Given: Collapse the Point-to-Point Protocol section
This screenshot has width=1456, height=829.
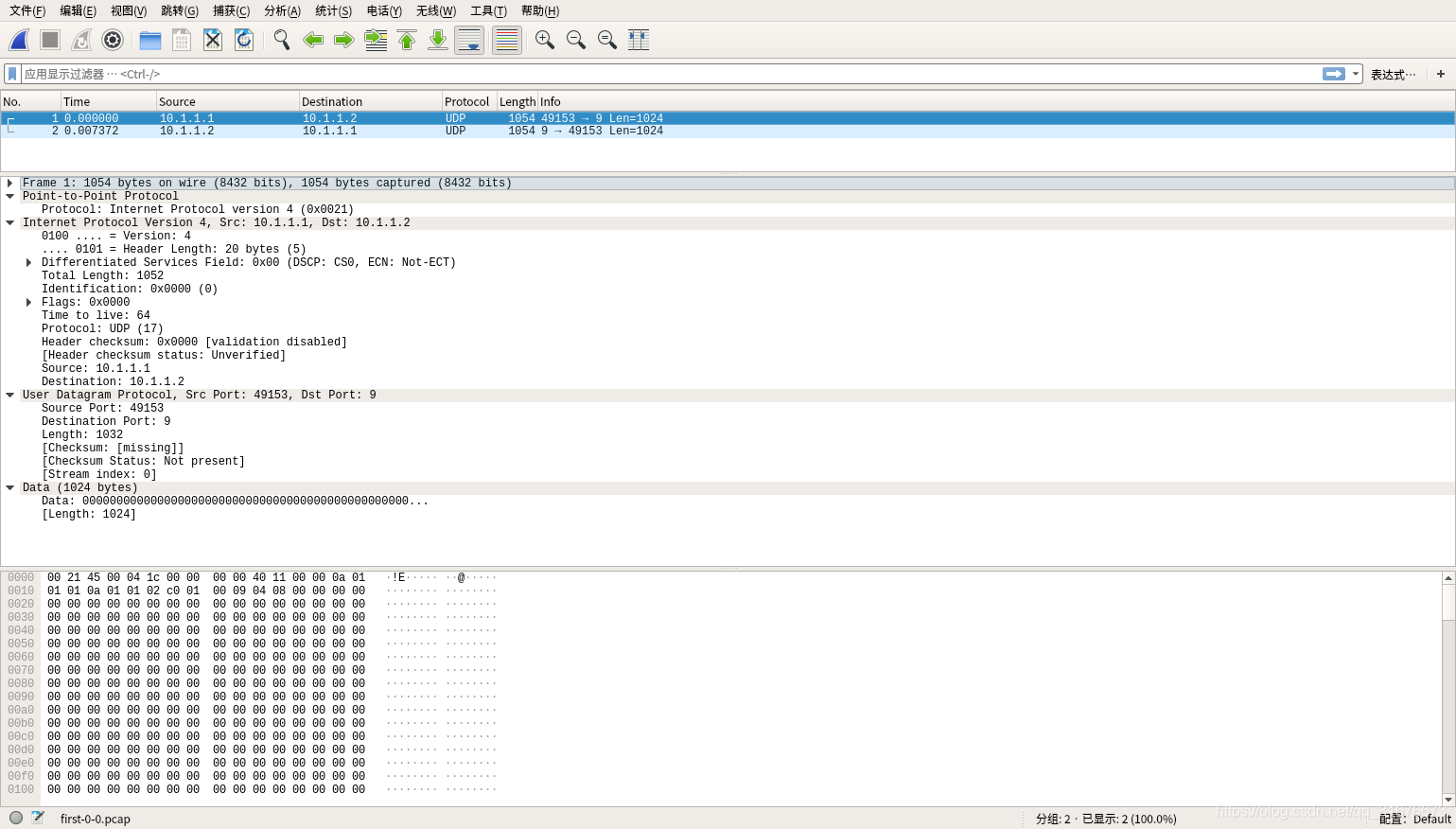Looking at the screenshot, I should point(10,196).
